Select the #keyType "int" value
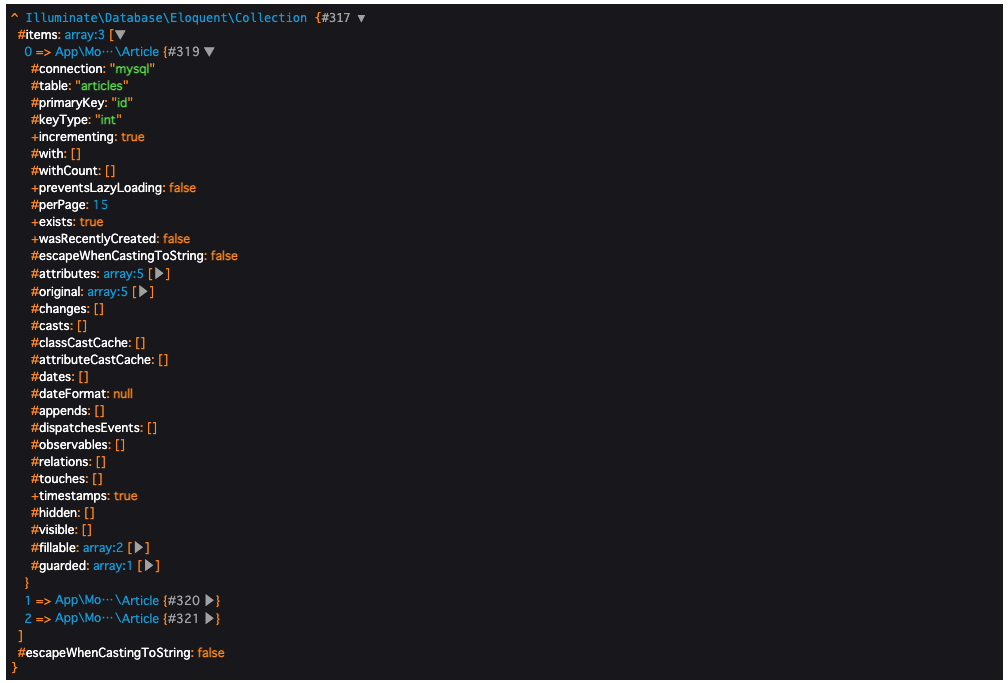Screen dimensions: 1008x683 108,120
